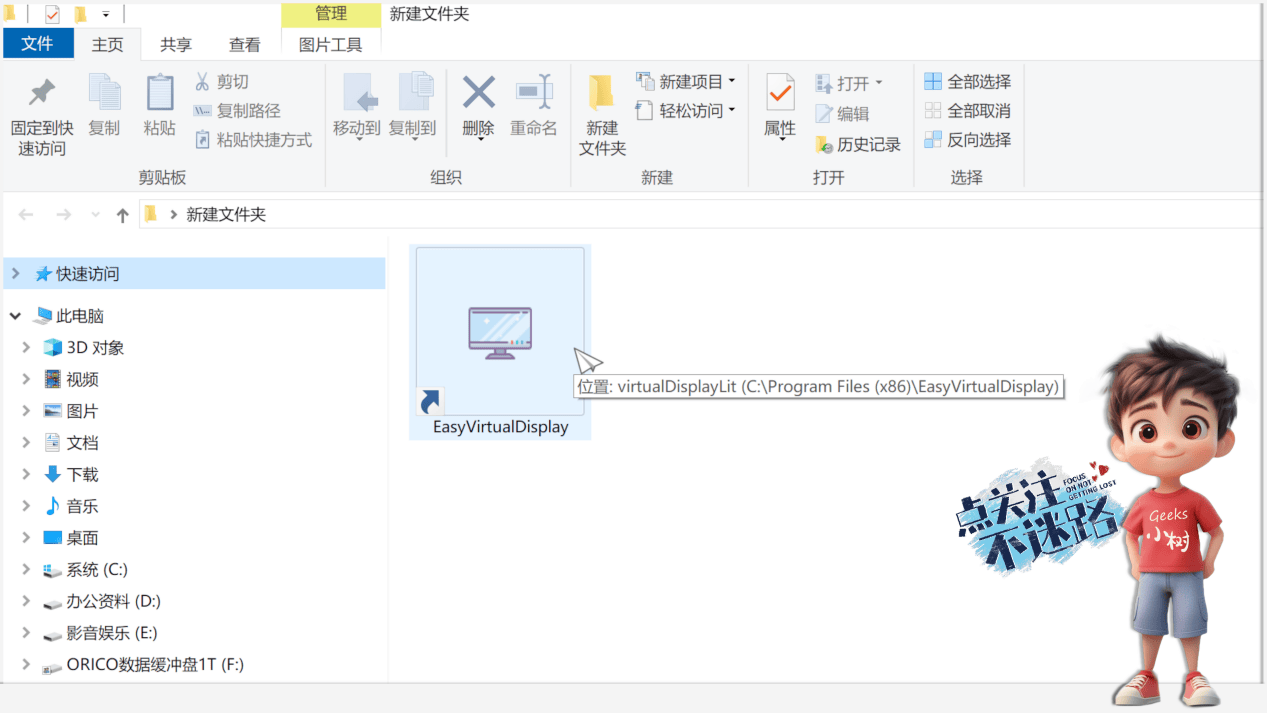
Task: Click the Up one level arrow
Action: [x=122, y=215]
